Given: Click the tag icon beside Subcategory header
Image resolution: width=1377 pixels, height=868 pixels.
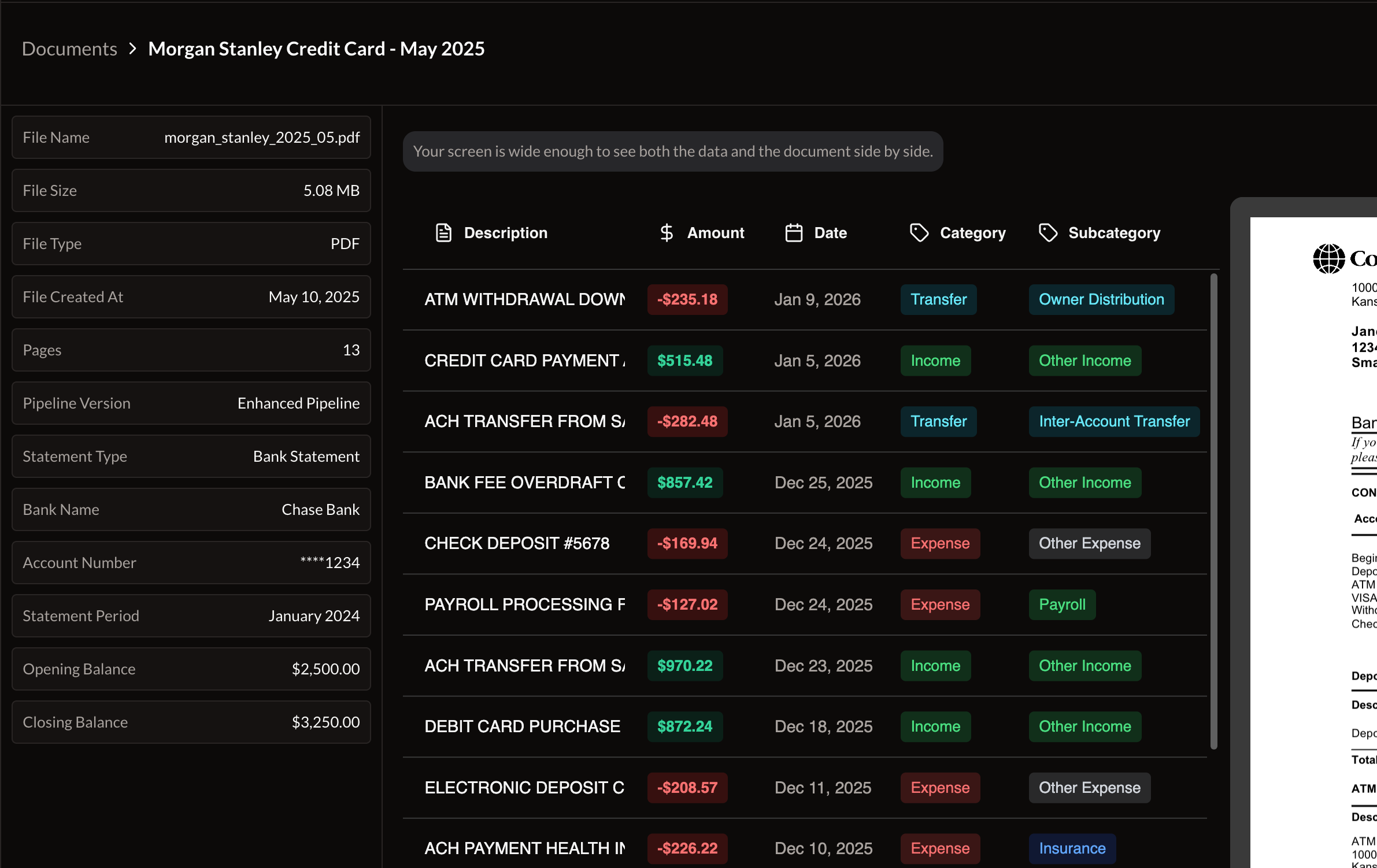Looking at the screenshot, I should coord(1048,232).
